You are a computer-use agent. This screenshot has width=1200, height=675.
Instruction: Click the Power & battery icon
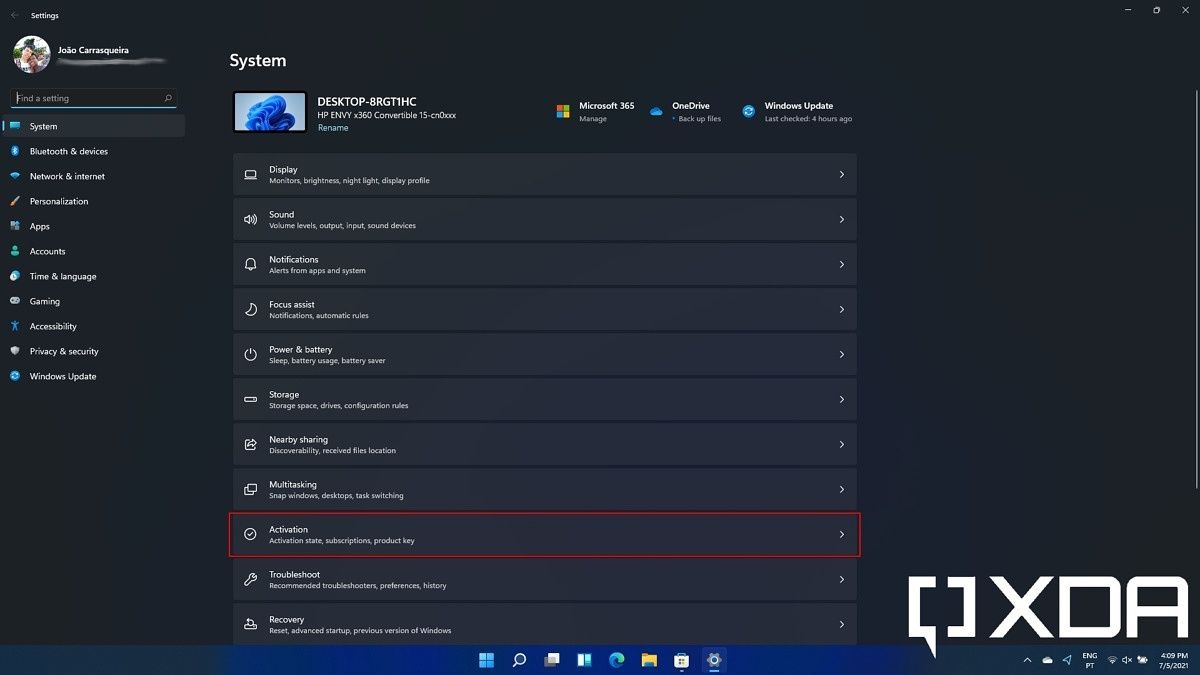tap(250, 355)
